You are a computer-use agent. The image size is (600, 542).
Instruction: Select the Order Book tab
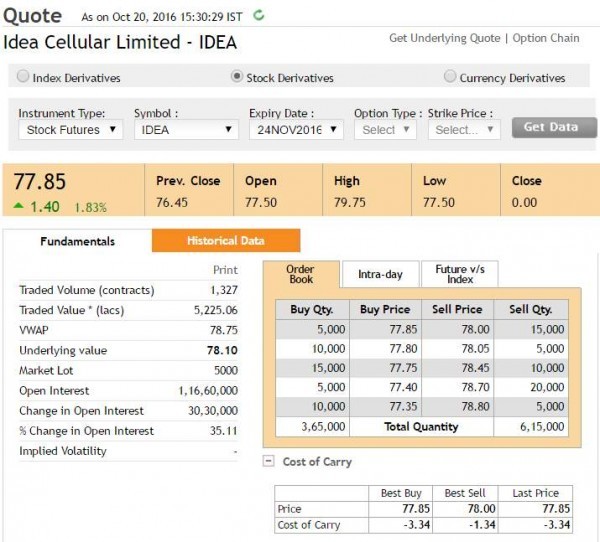point(301,274)
